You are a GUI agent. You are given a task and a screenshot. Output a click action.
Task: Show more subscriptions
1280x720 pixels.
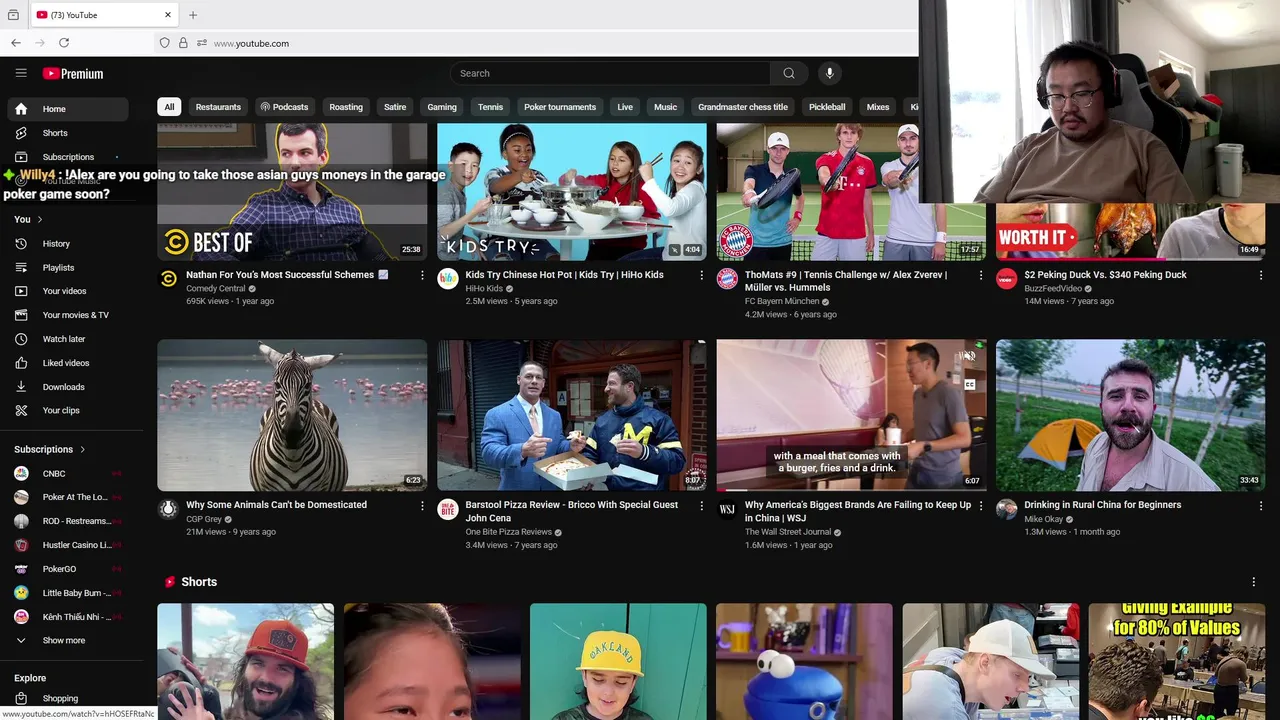[x=68, y=640]
